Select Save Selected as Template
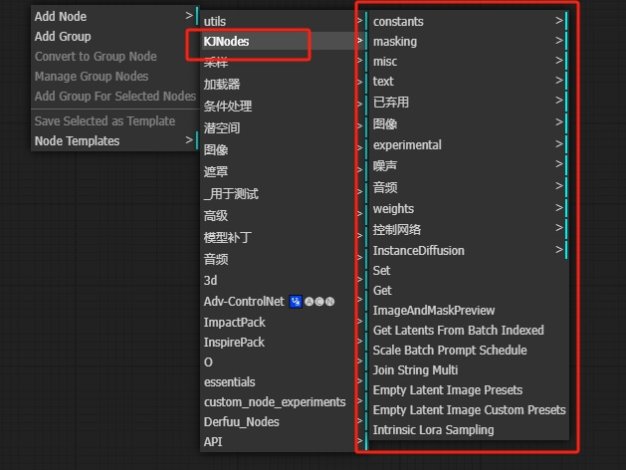 point(115,121)
